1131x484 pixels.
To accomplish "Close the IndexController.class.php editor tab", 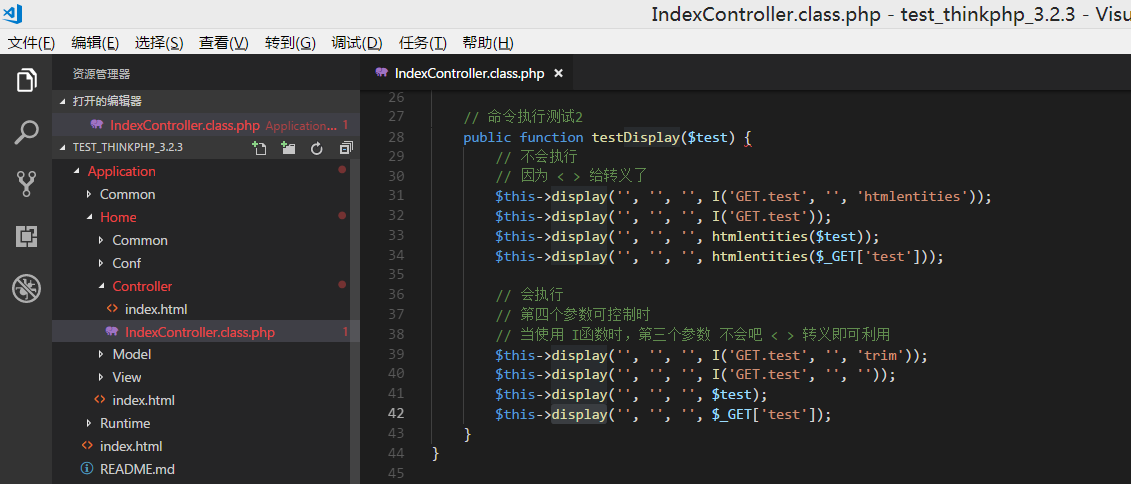I will tap(558, 74).
